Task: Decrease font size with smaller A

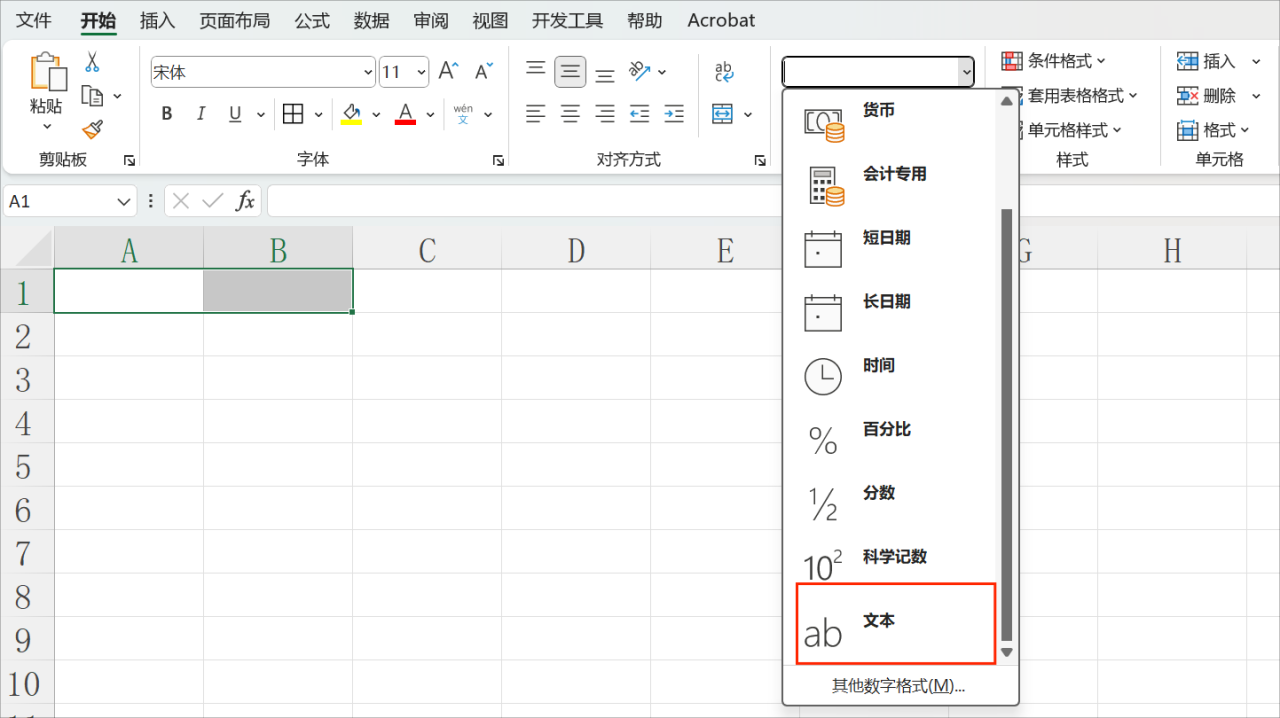Action: 484,71
